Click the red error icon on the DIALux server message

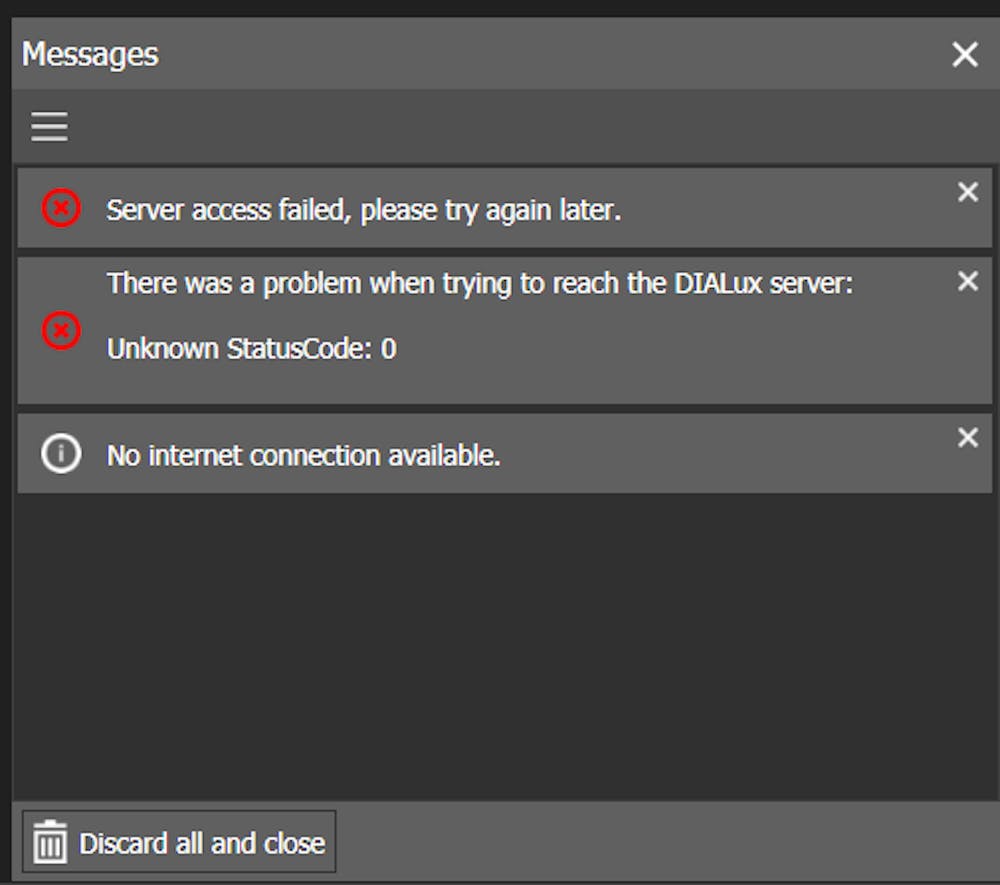(60, 331)
